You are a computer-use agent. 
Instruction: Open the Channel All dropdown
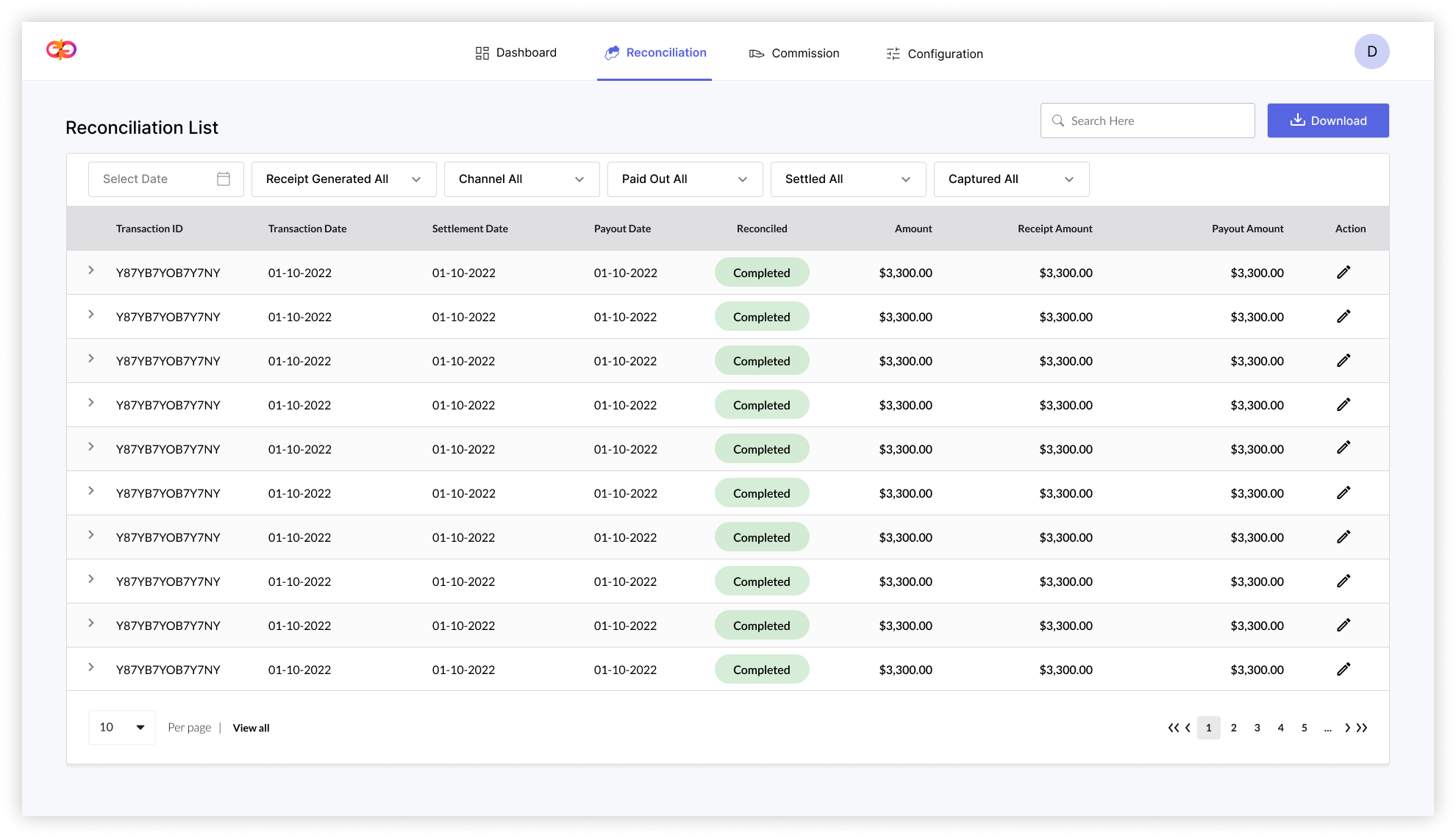522,179
